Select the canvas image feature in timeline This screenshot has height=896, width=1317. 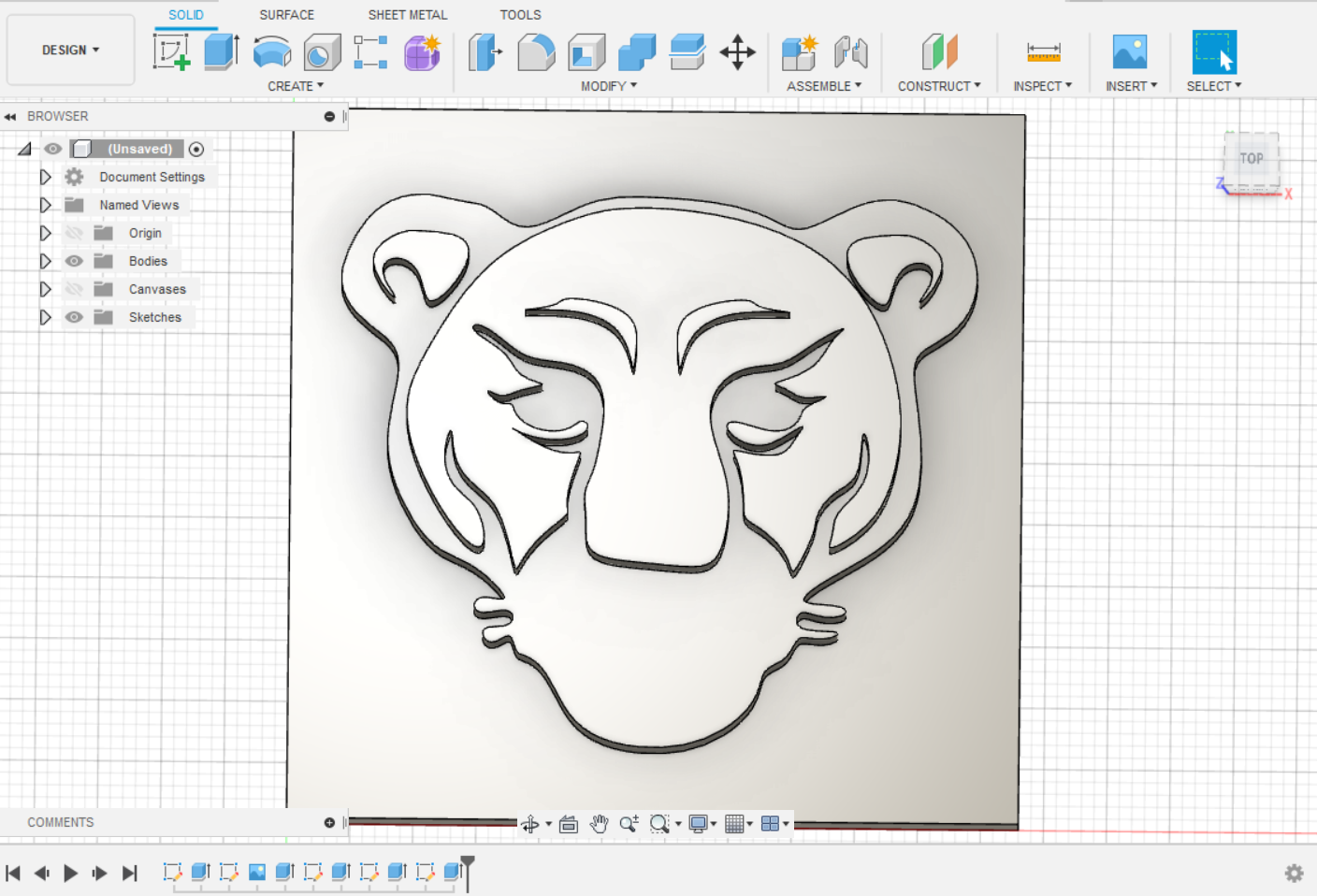tap(256, 872)
